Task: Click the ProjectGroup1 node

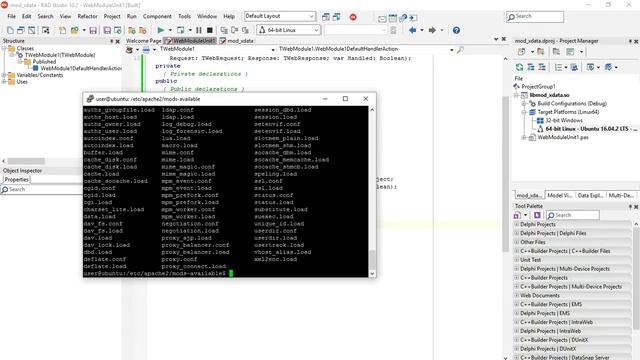Action: pyautogui.click(x=538, y=87)
